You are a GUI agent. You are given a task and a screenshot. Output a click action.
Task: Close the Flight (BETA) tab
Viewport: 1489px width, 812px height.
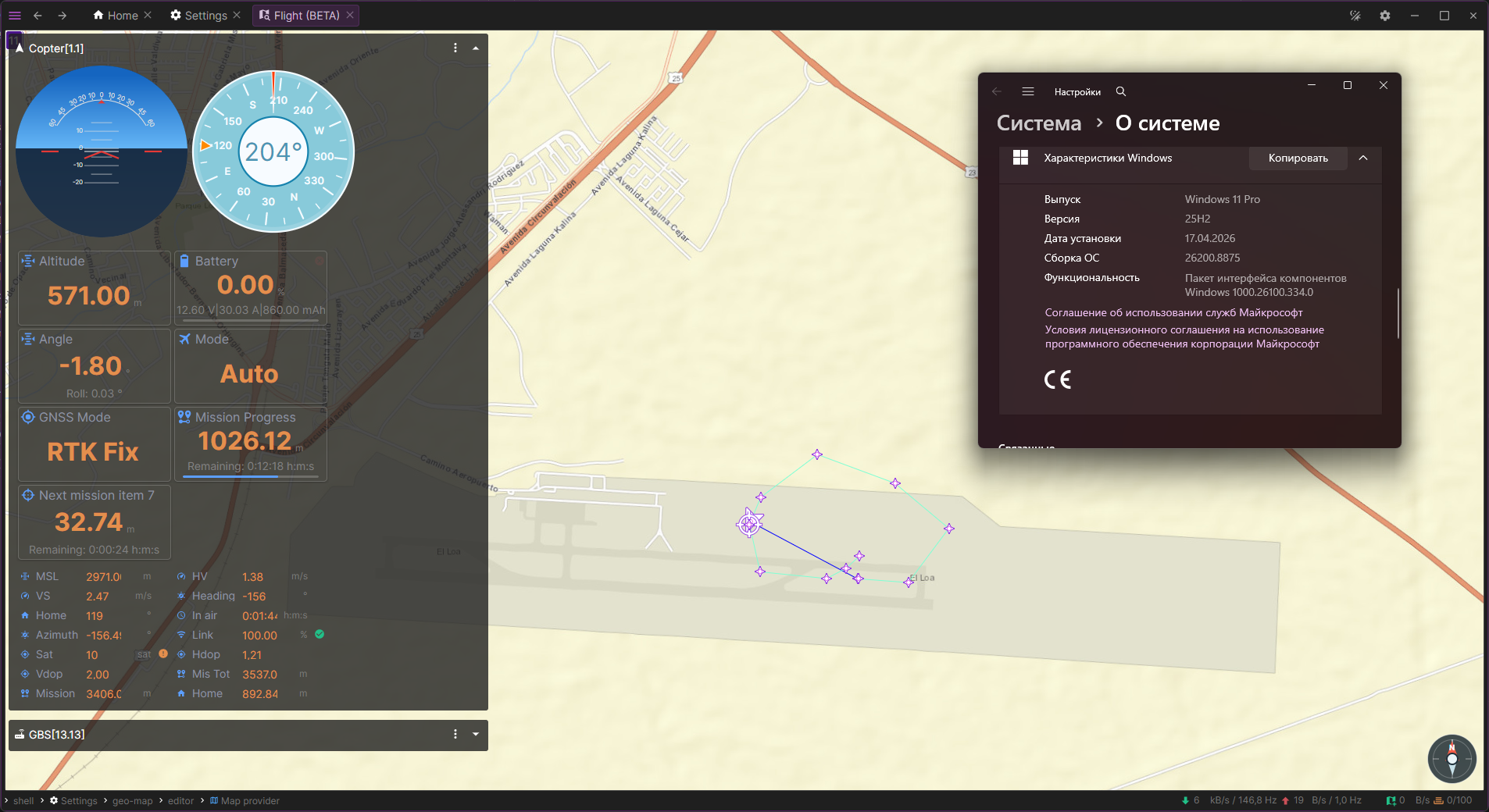tap(350, 15)
